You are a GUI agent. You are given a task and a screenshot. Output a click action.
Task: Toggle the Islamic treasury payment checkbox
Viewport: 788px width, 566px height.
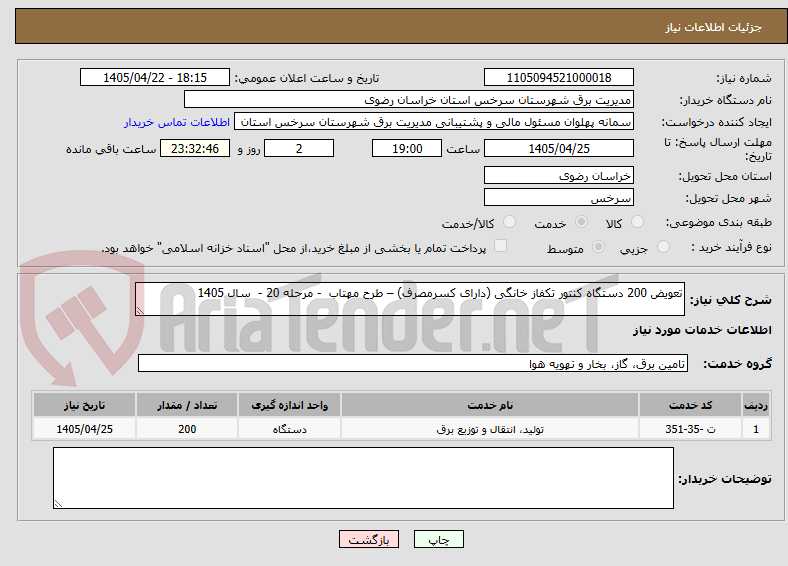(501, 246)
